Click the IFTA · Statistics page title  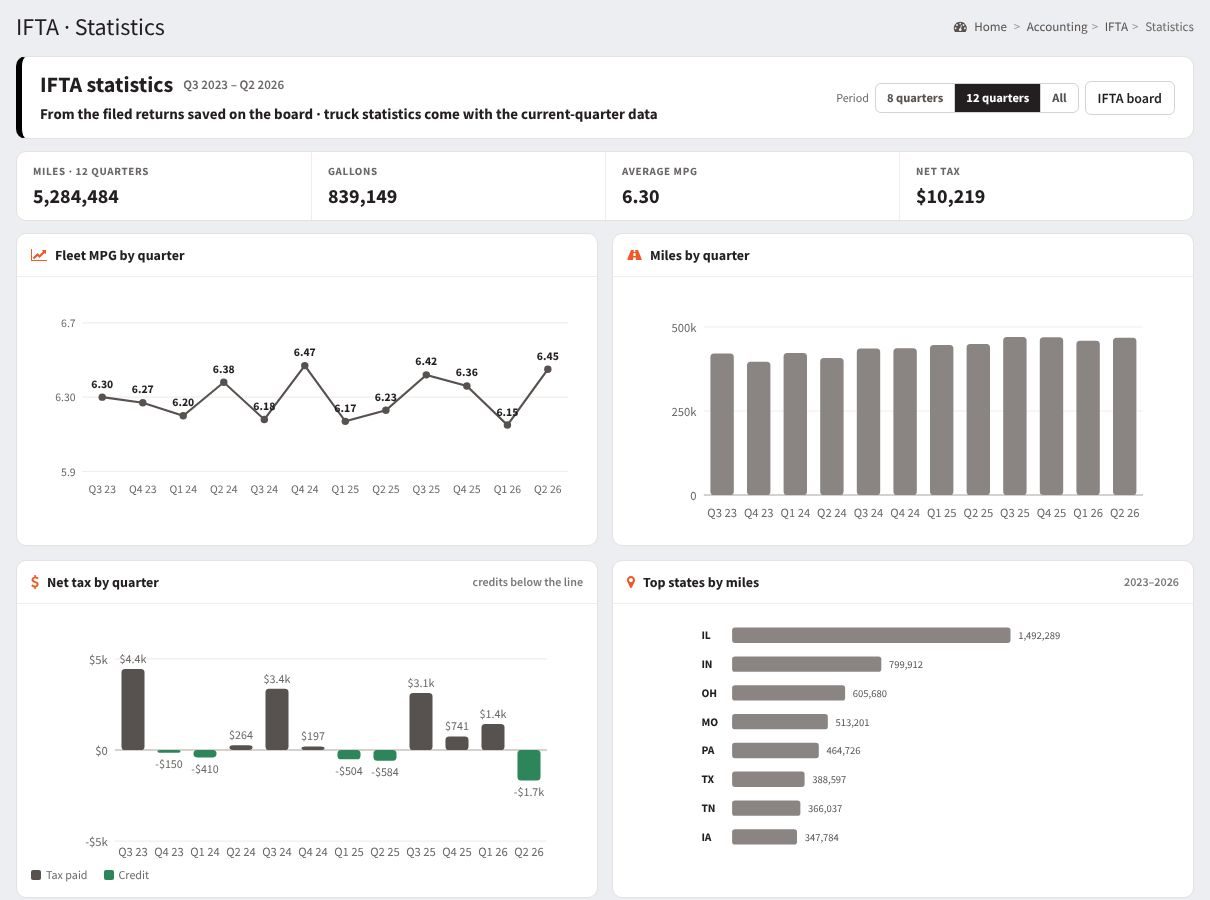tap(90, 27)
